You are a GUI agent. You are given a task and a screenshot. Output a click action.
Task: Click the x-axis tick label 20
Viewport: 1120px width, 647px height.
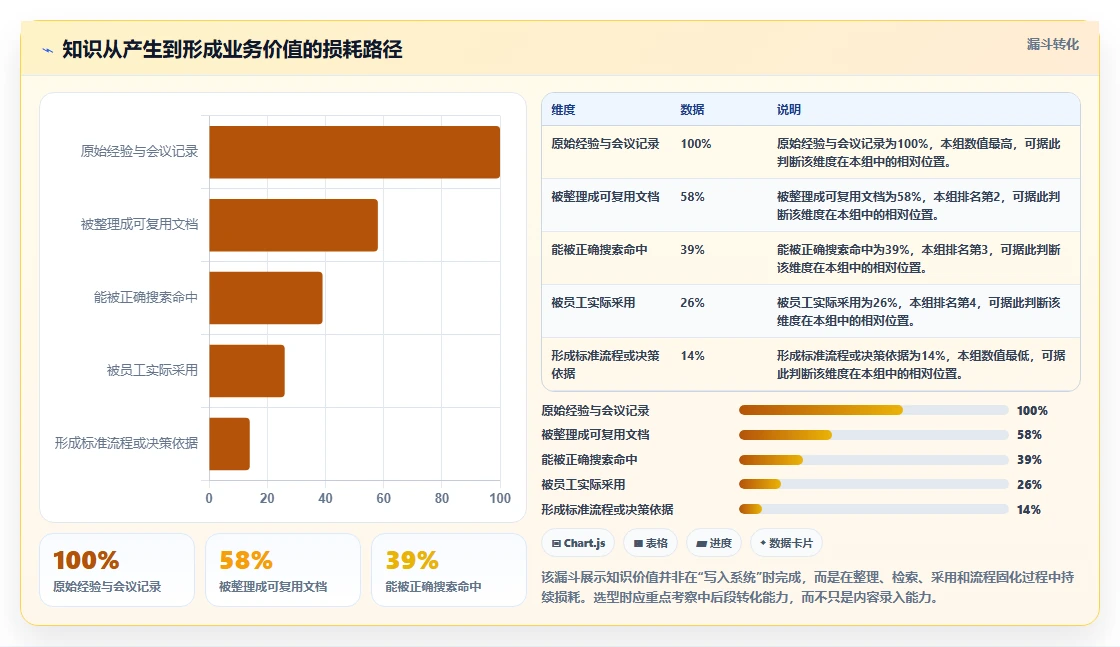coord(267,498)
